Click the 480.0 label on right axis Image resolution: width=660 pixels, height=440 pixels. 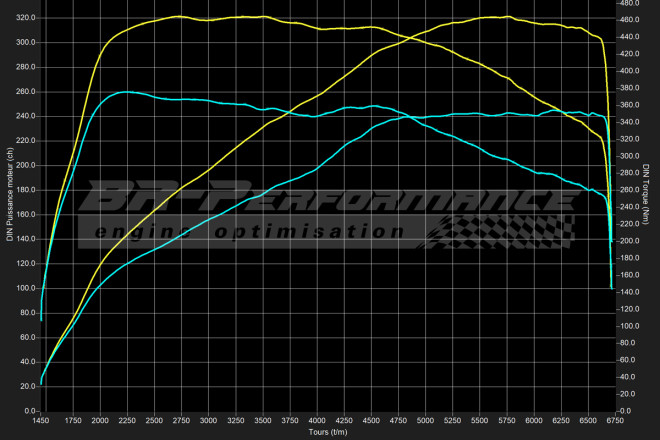(x=629, y=3)
